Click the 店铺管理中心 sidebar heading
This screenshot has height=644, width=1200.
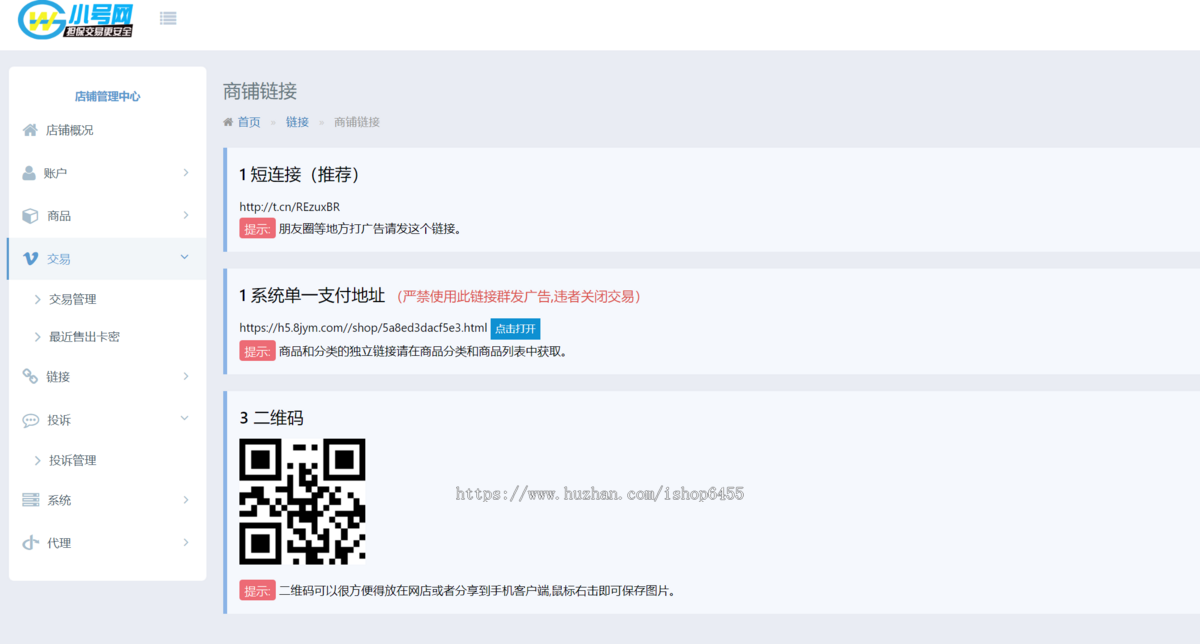[107, 97]
